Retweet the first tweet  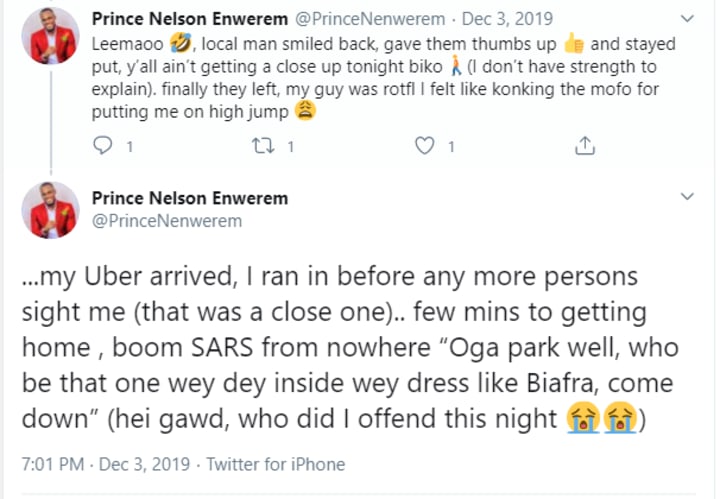(264, 147)
